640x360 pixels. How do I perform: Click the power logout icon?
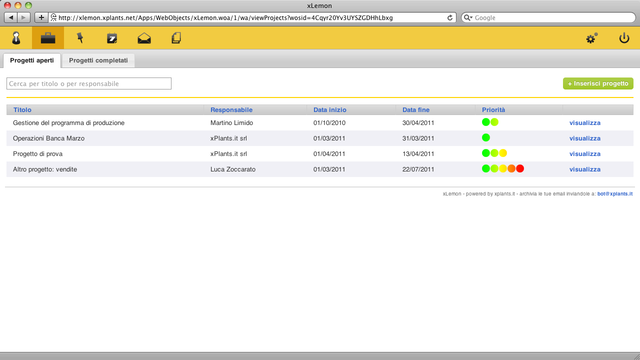click(x=624, y=38)
